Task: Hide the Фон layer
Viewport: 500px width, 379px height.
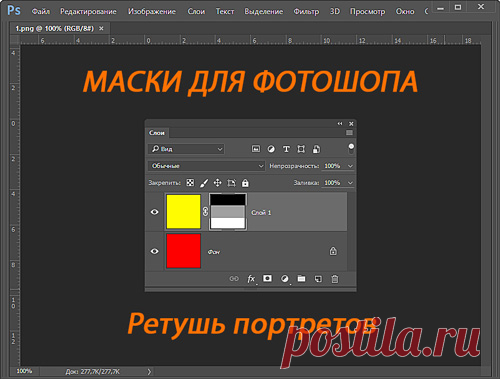Action: pos(155,251)
